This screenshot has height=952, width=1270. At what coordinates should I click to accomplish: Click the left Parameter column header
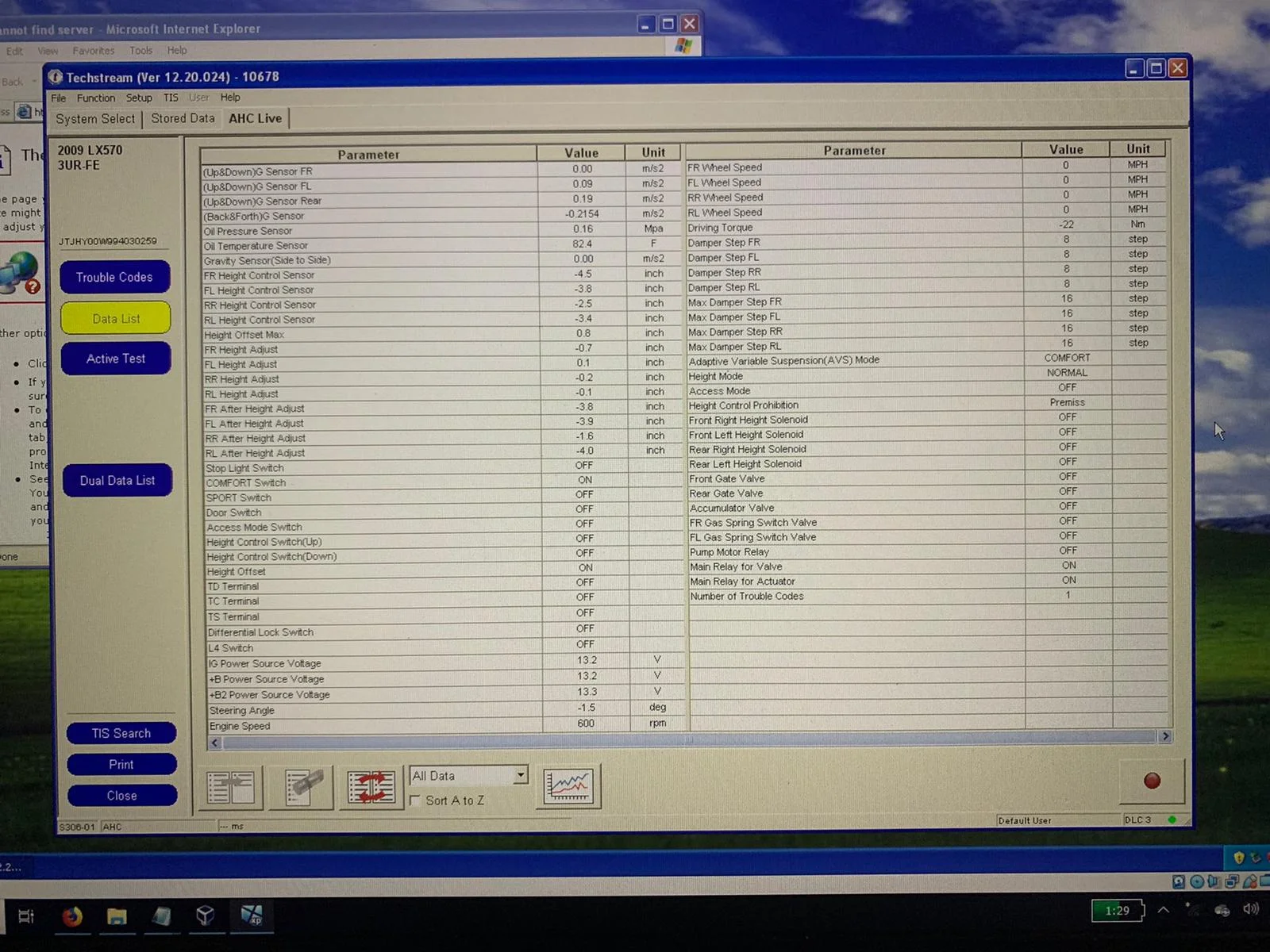[x=368, y=155]
